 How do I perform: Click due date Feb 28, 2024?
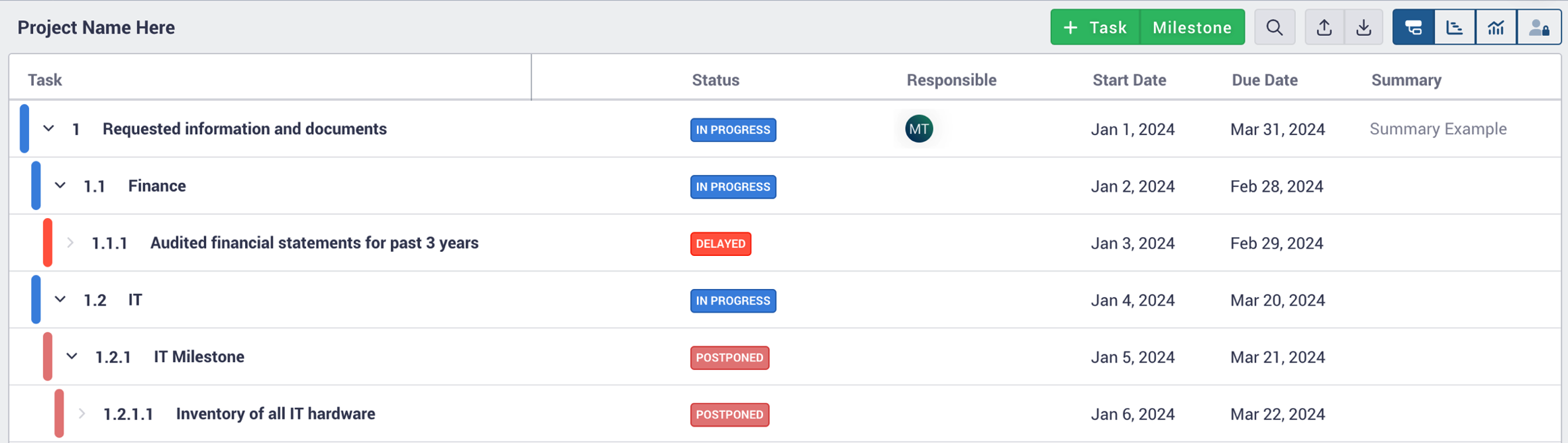coord(1276,186)
